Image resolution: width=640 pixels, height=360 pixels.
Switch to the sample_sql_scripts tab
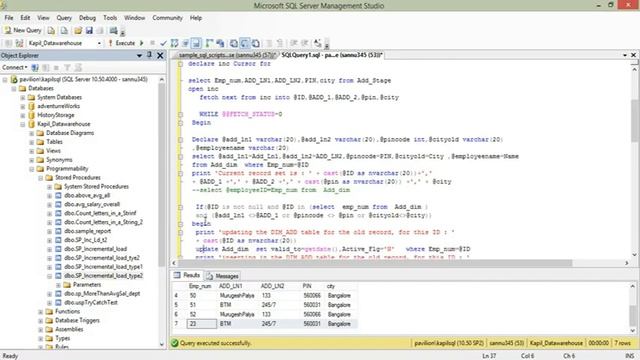227,55
